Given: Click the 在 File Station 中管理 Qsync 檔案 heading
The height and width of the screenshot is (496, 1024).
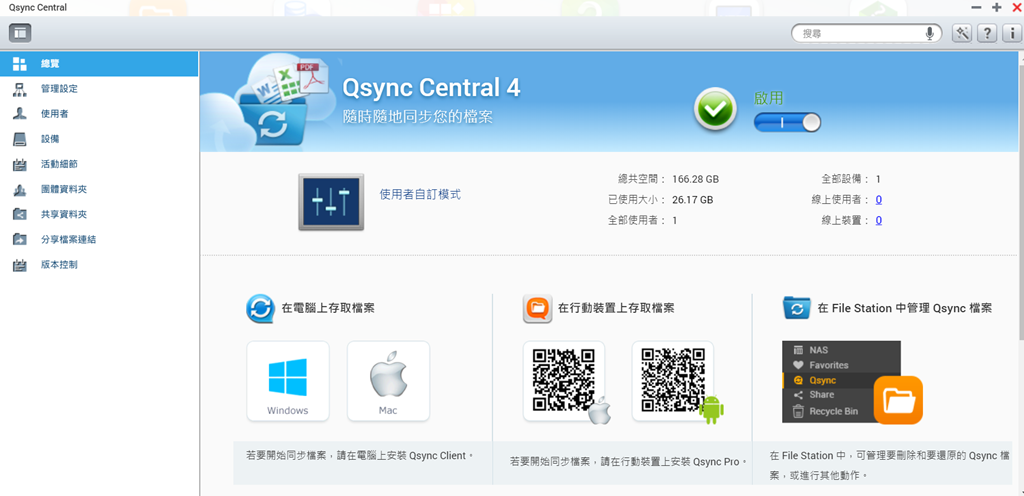Looking at the screenshot, I should pos(905,308).
